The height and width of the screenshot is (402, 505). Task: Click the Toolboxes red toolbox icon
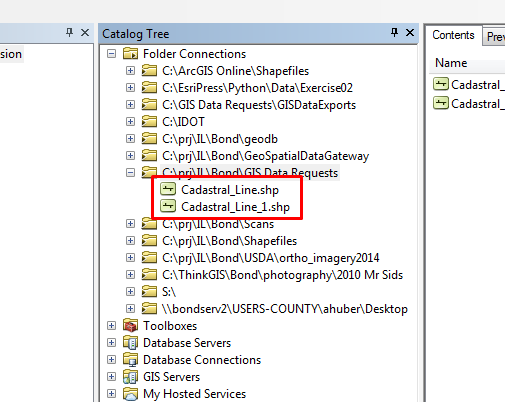(x=130, y=325)
